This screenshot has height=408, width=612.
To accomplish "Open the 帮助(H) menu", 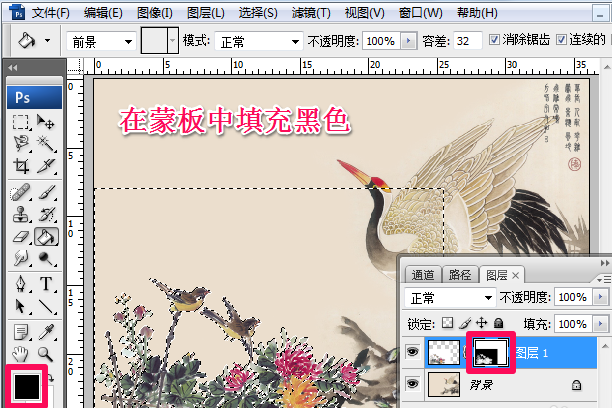I will coord(477,13).
